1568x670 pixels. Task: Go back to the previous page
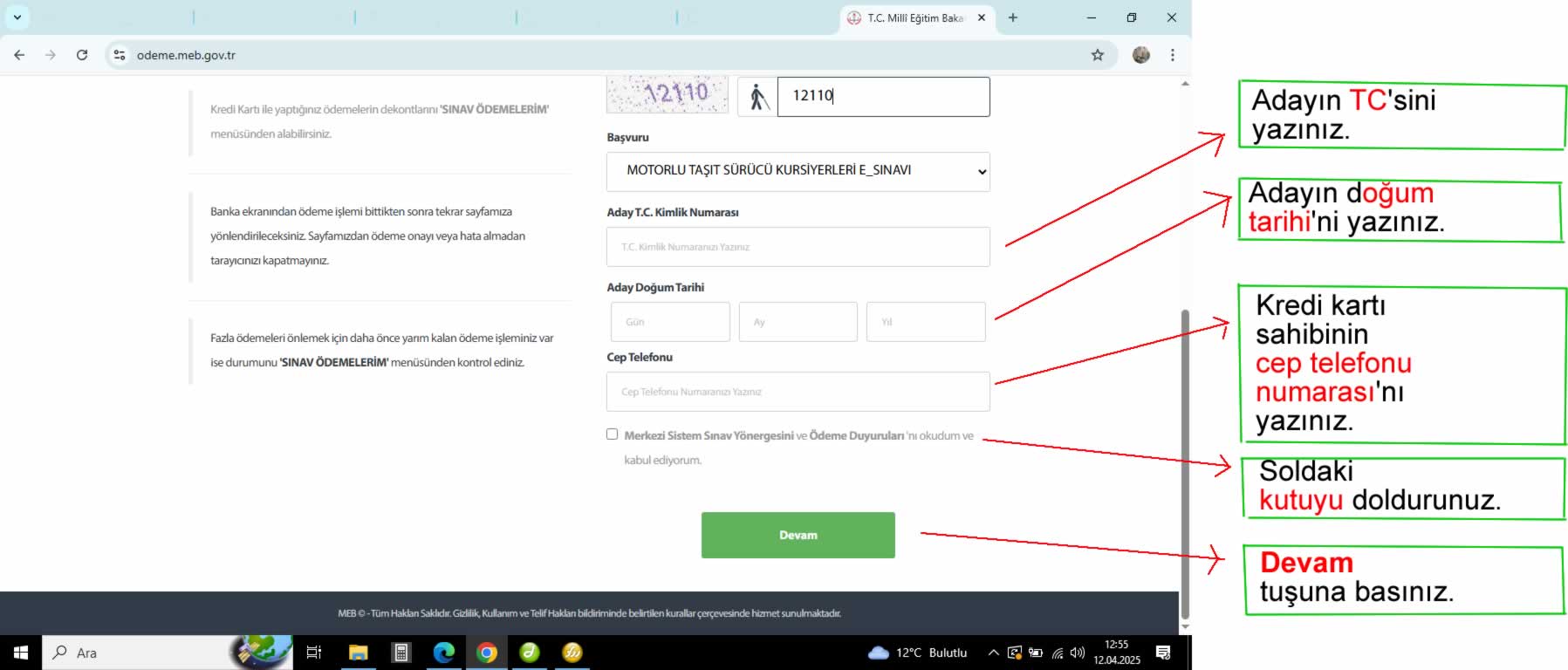pos(19,55)
